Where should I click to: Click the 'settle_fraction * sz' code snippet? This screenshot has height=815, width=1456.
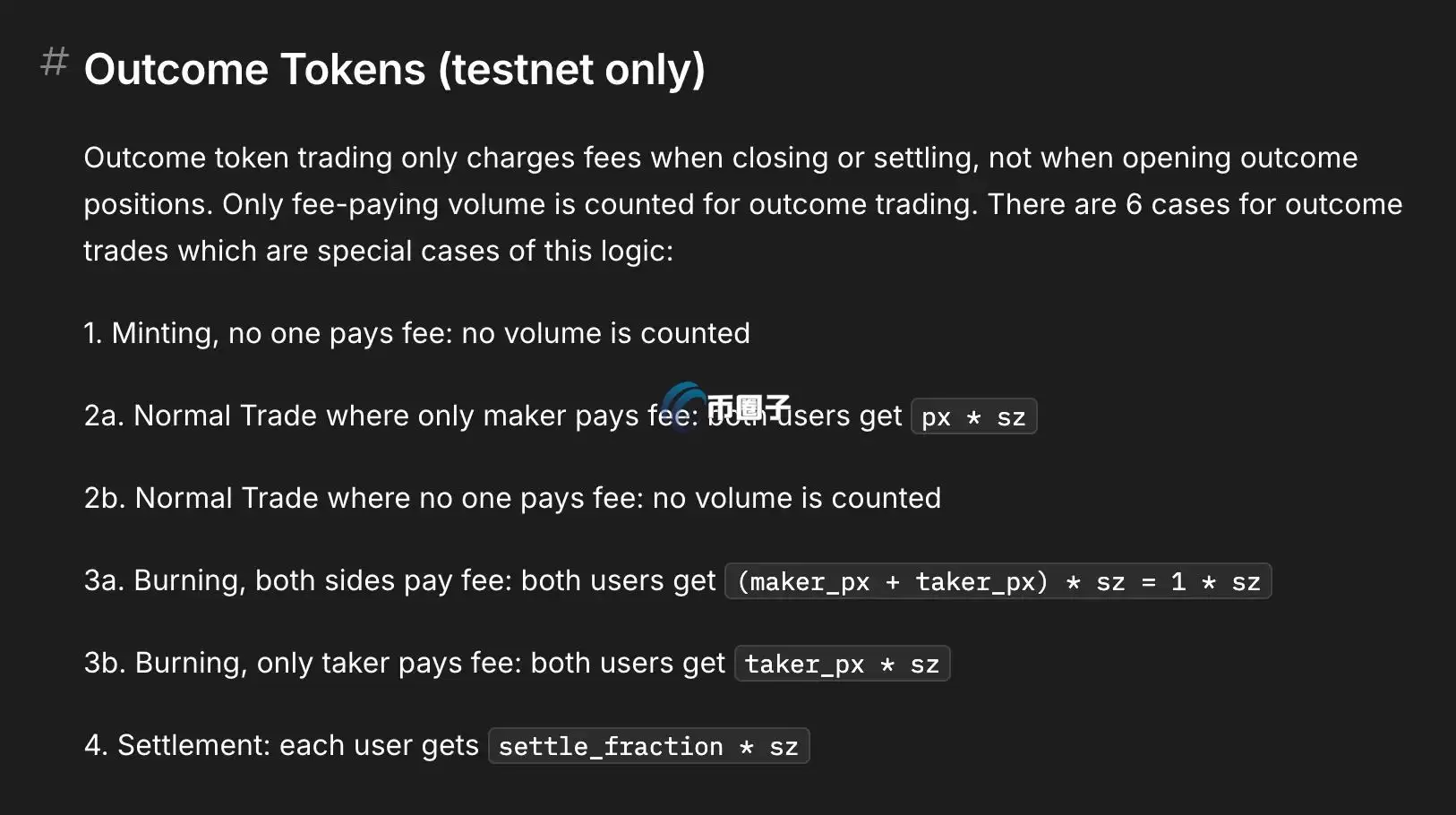[x=648, y=747]
